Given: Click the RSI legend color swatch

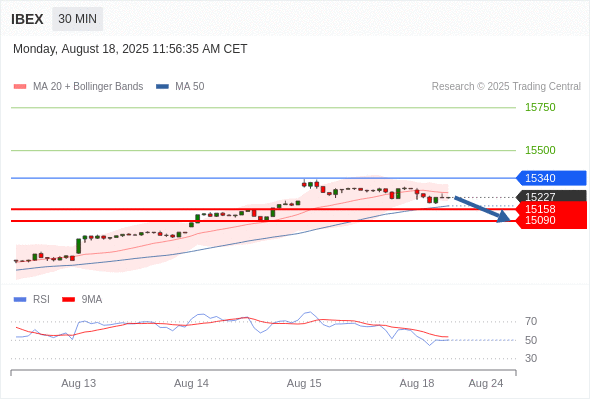Looking at the screenshot, I should (x=20, y=300).
